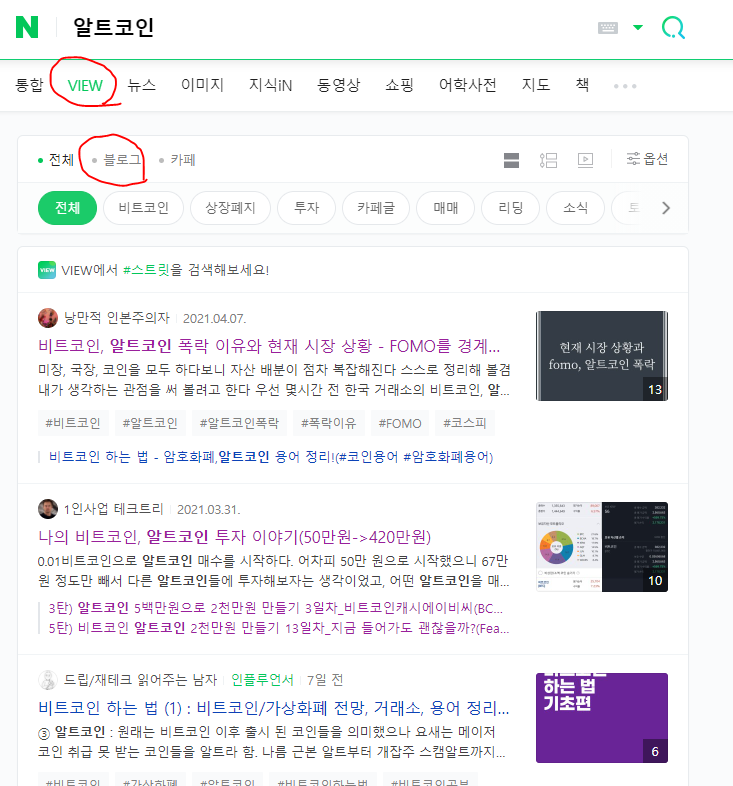
Task: Open the purple 하는 법 기초편 thumbnail
Action: pos(602,718)
